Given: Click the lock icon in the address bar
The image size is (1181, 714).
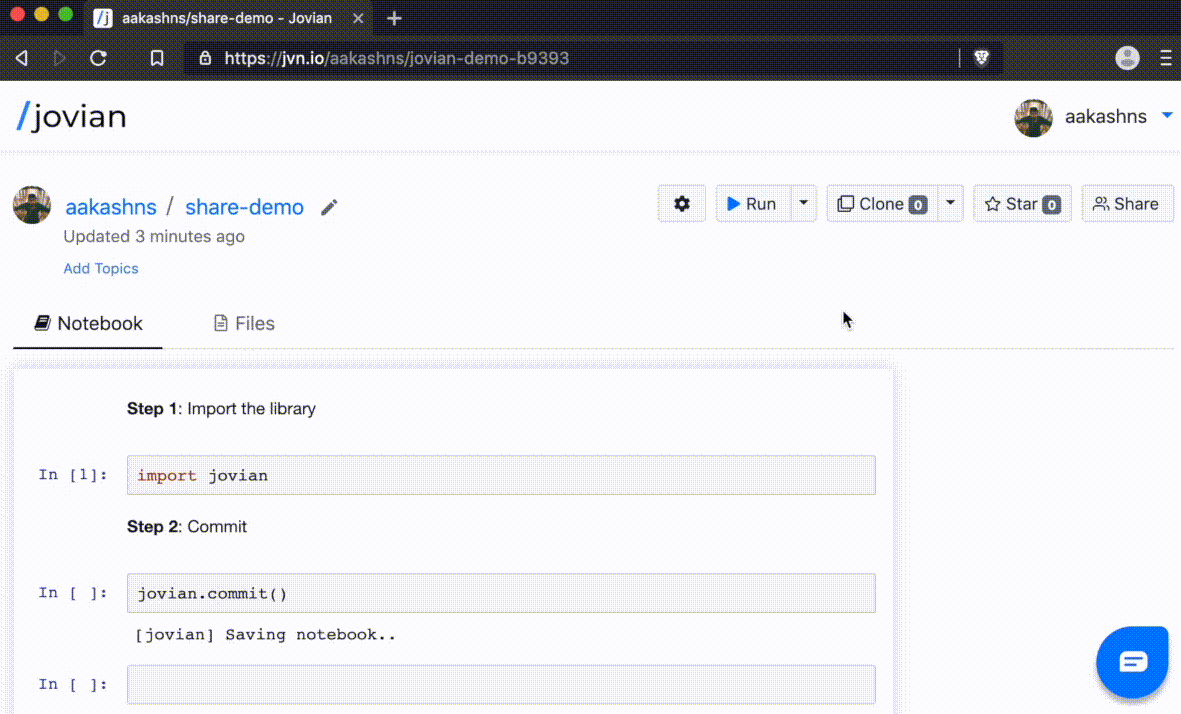Looking at the screenshot, I should [205, 58].
